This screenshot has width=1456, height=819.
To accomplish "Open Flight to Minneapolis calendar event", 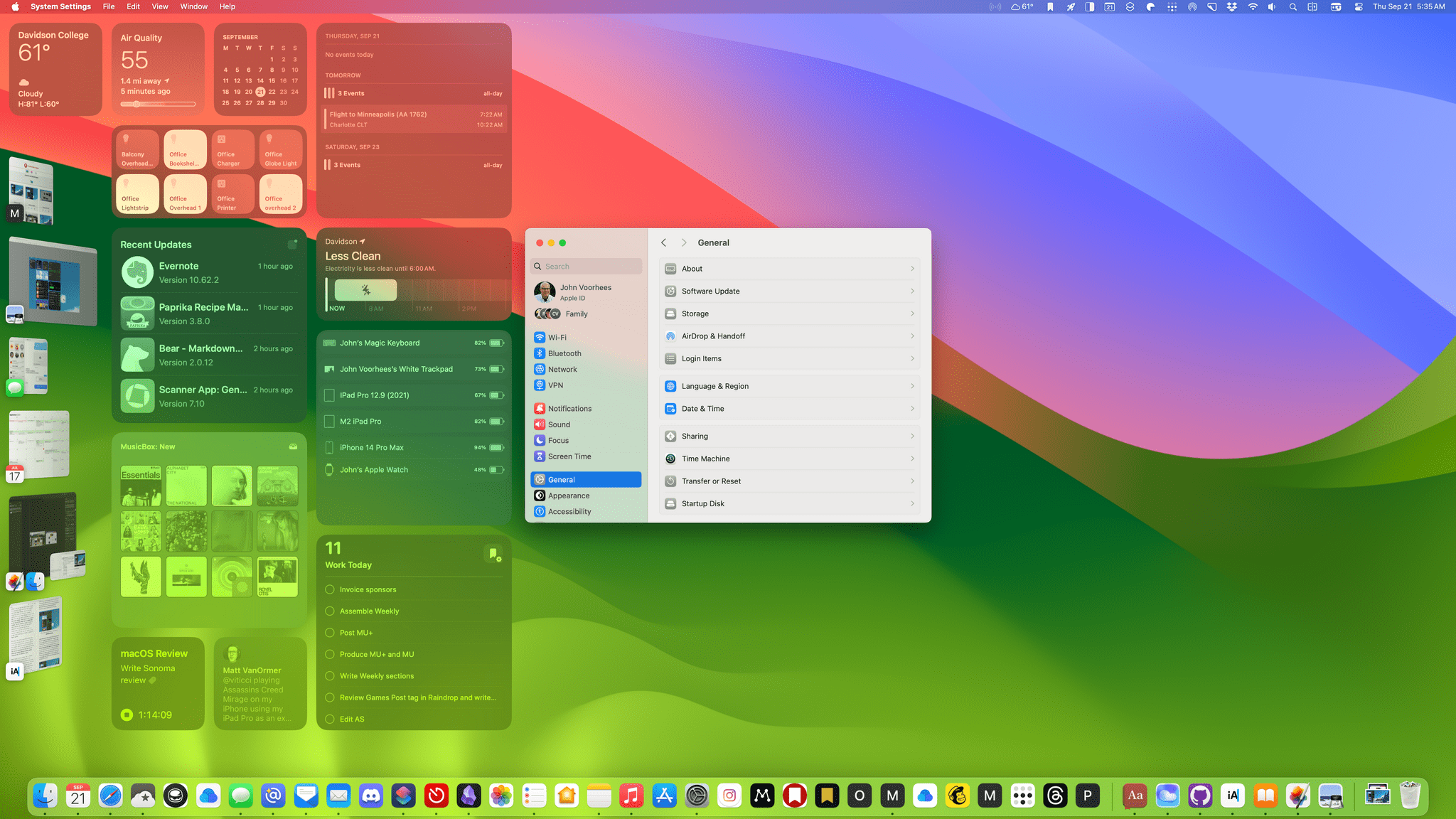I will tap(414, 119).
